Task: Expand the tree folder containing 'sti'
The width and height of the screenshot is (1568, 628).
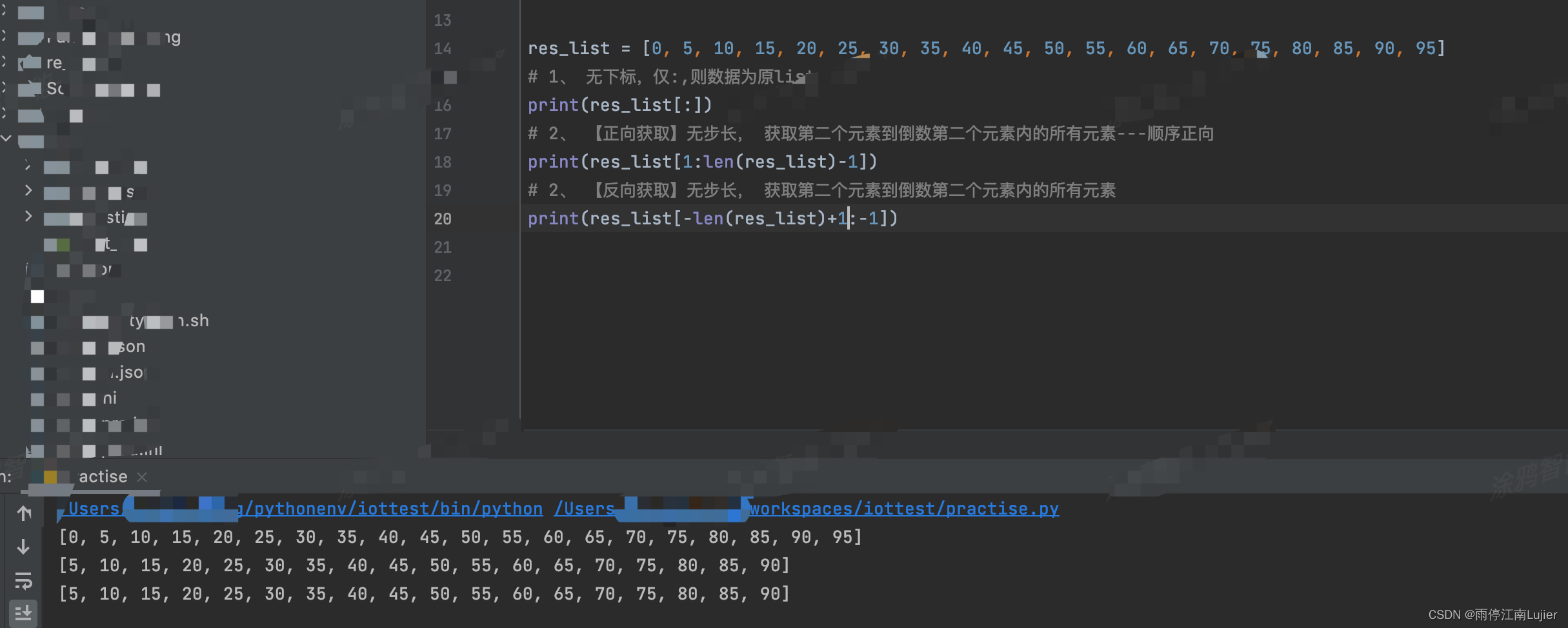Action: 28,216
